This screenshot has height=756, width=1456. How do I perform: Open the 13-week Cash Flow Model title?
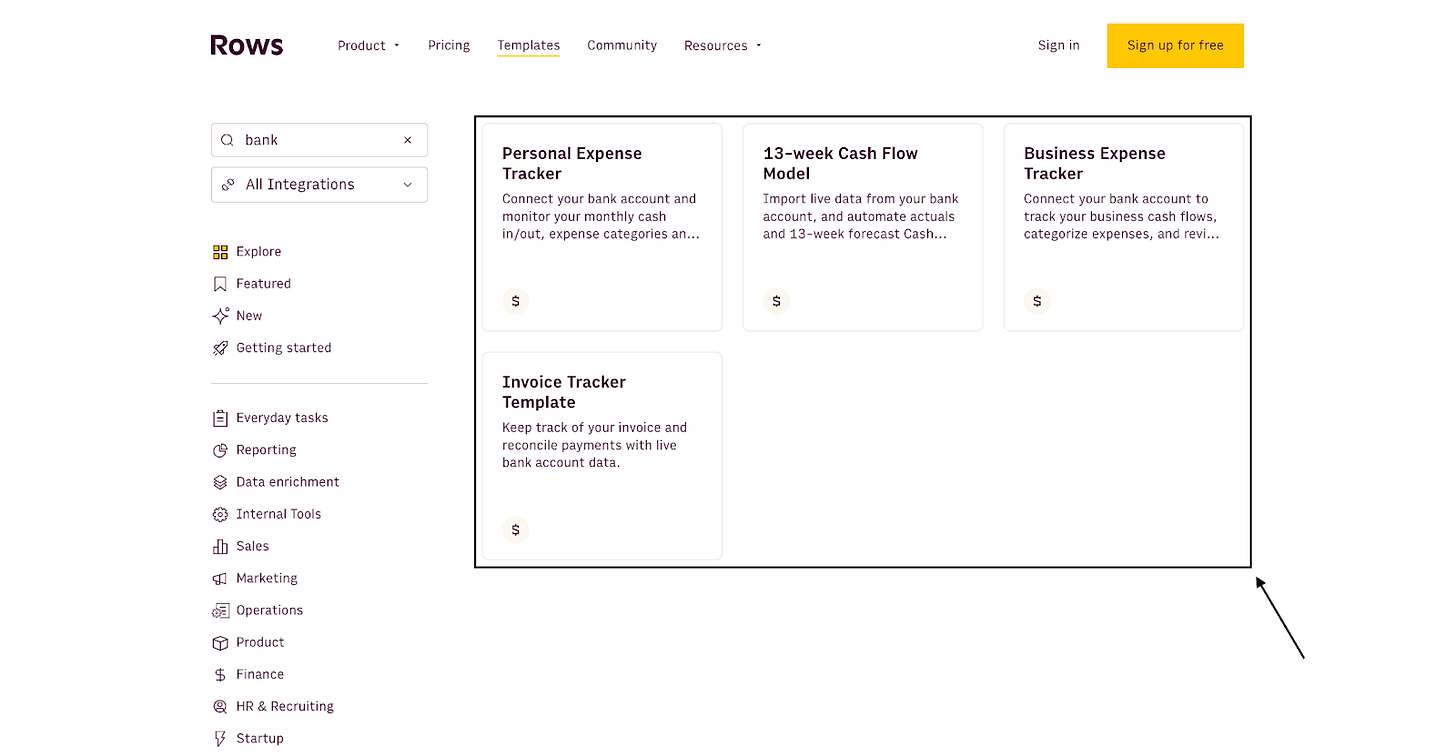point(840,163)
